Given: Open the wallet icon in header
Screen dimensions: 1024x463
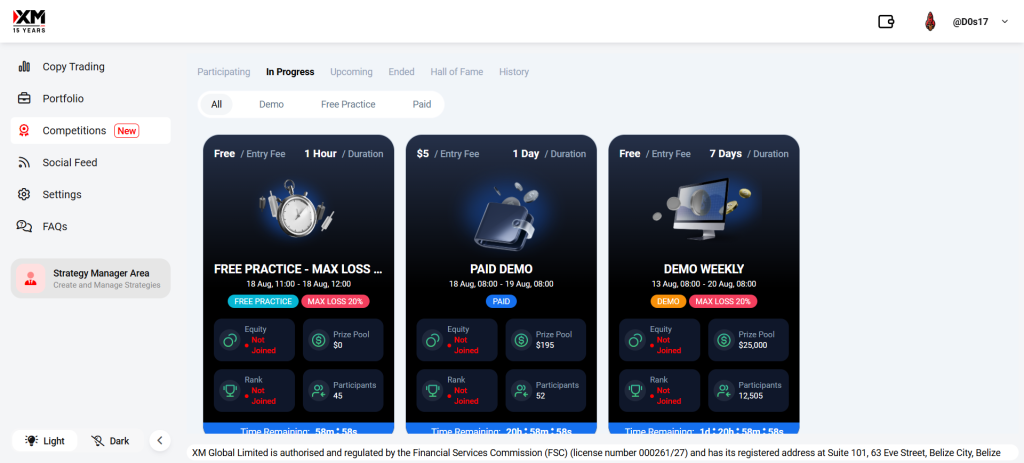Looking at the screenshot, I should 886,22.
